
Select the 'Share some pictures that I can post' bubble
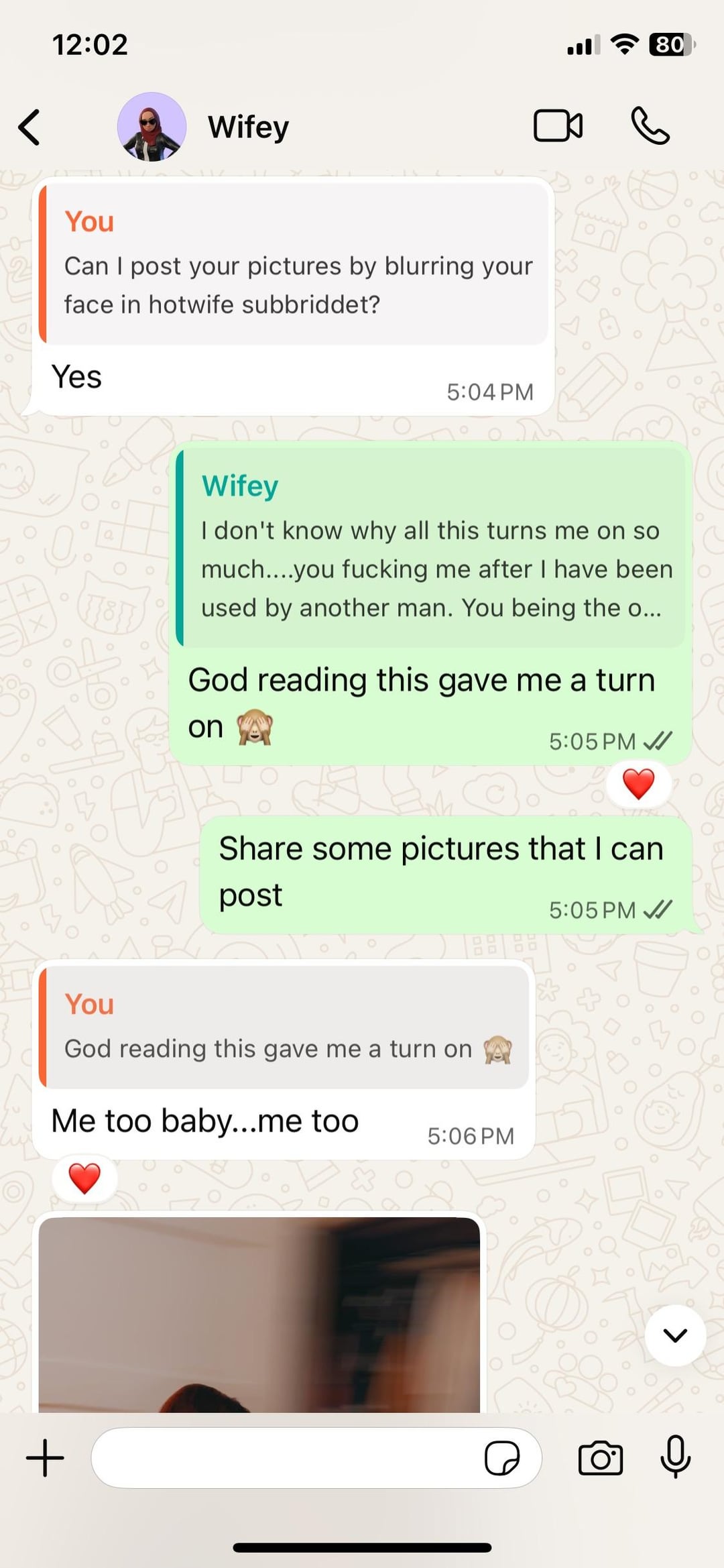point(446,875)
